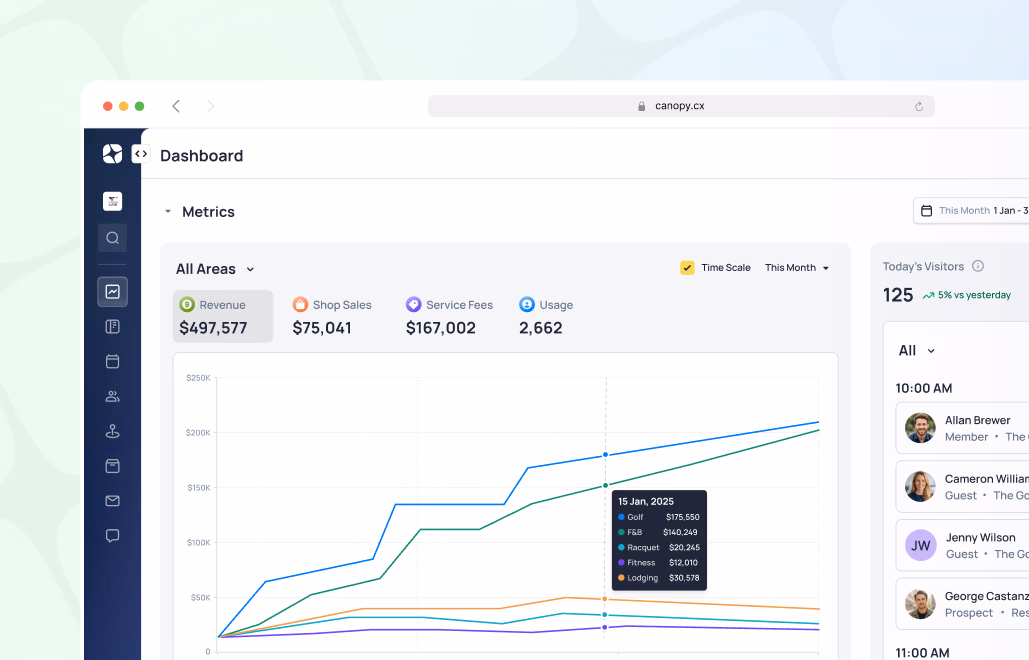This screenshot has width=1029, height=660.
Task: Click the F&B data point on chart
Action: [x=605, y=485]
